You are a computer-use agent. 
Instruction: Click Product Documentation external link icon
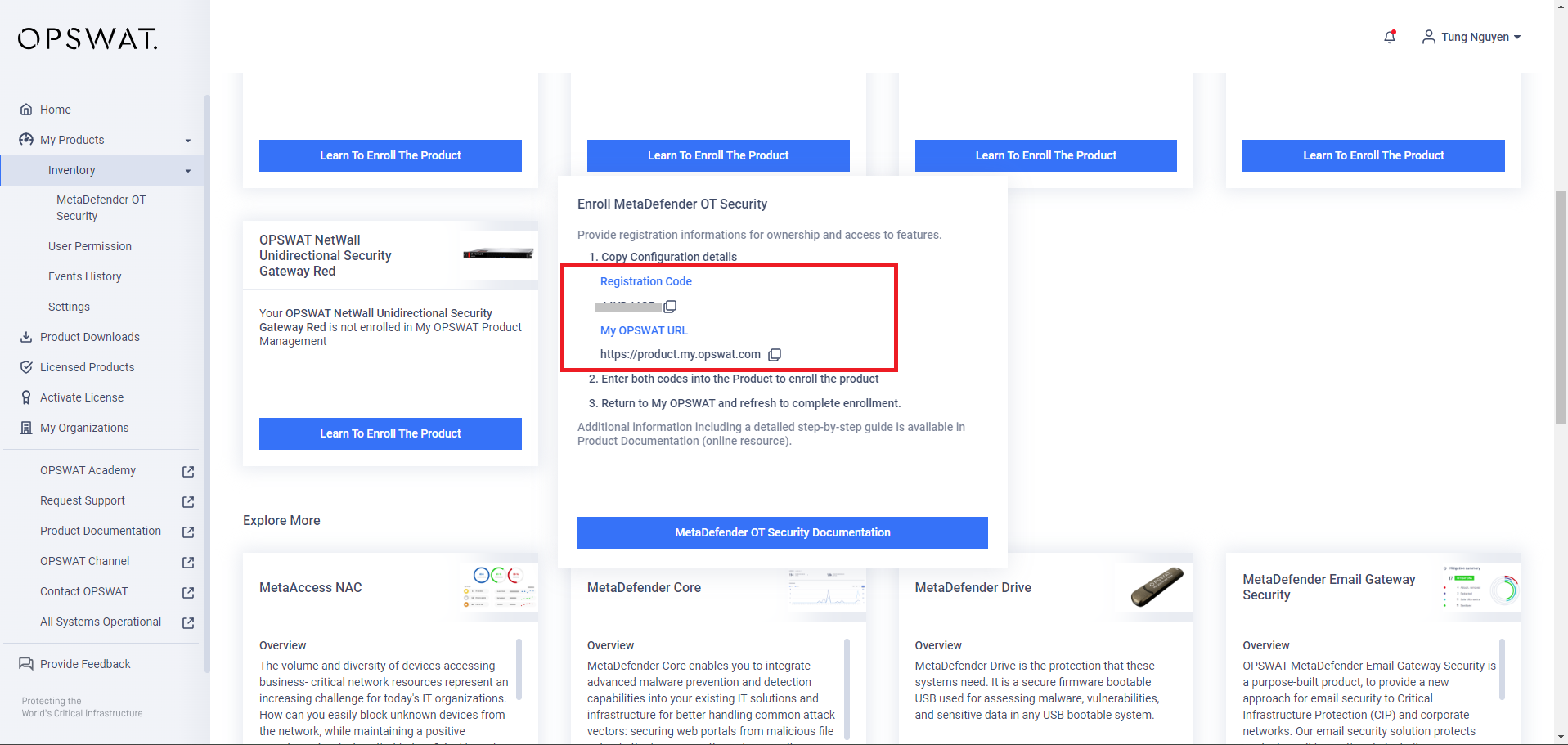pyautogui.click(x=188, y=532)
